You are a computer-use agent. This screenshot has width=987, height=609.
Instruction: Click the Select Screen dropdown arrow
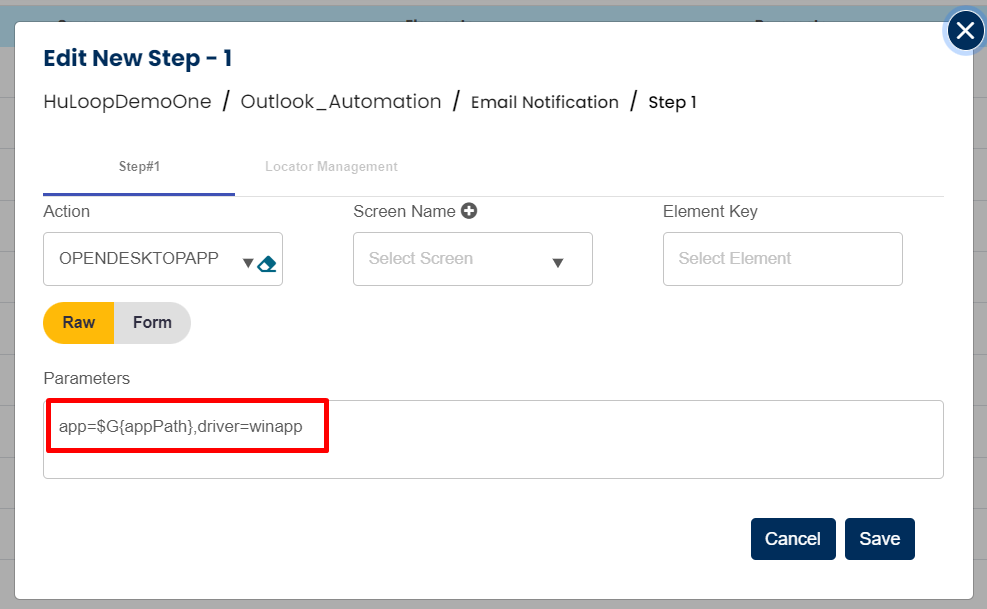coord(558,263)
